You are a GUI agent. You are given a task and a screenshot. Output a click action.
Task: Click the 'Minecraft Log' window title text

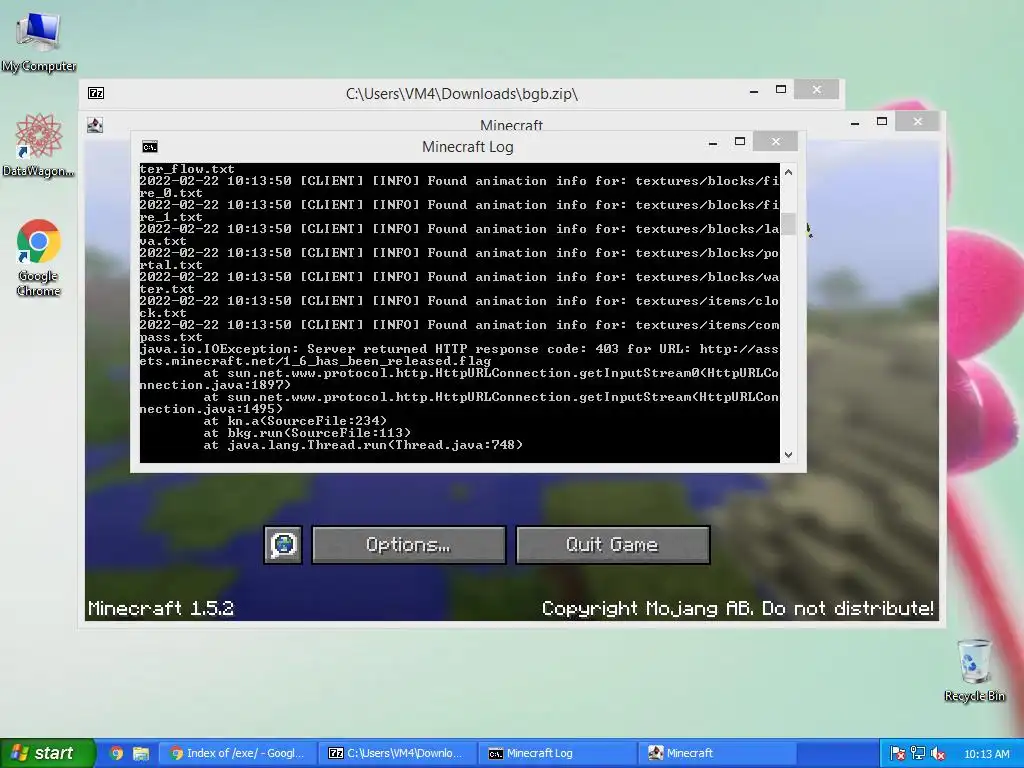[x=468, y=147]
